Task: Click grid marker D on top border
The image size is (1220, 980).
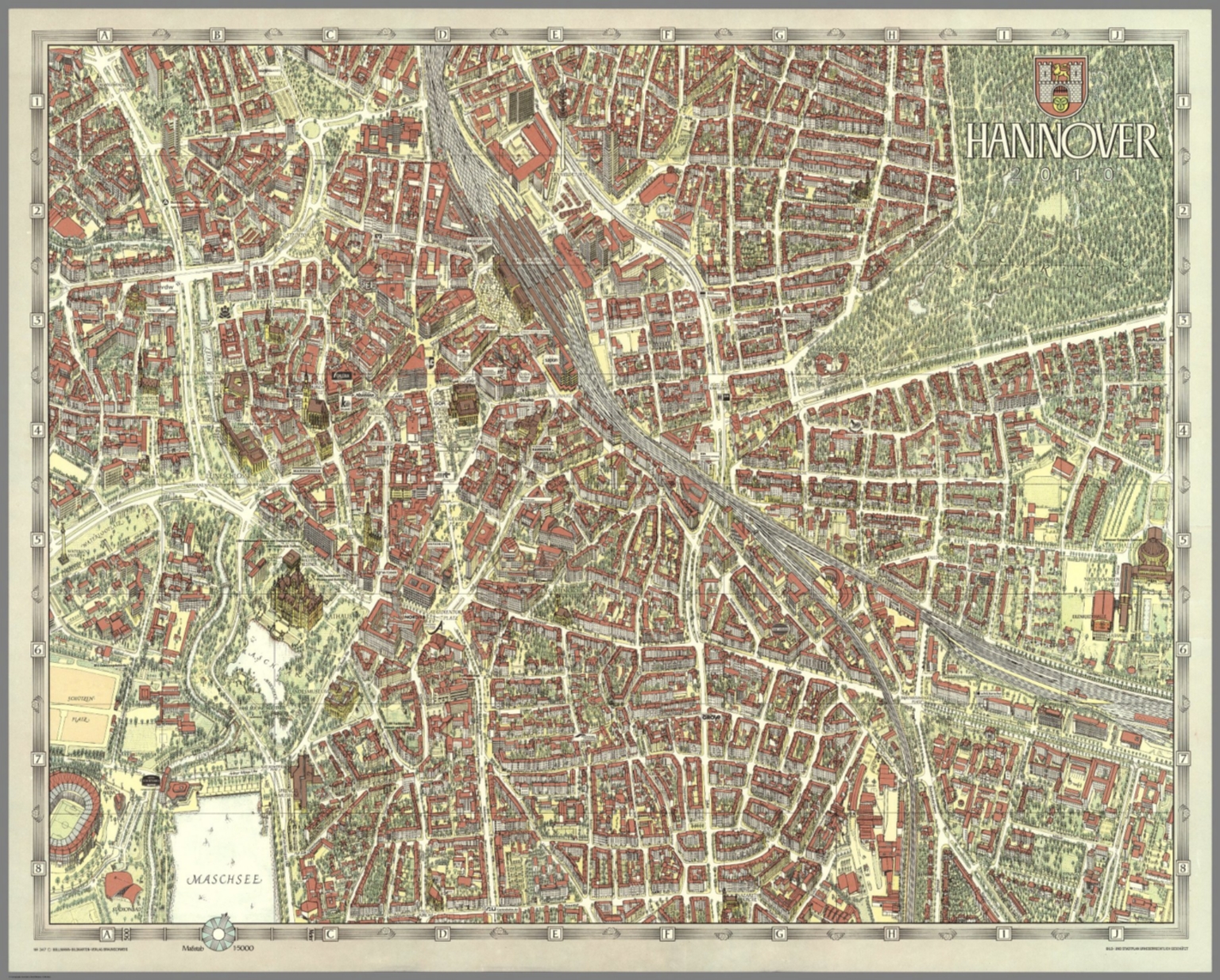Action: point(442,34)
